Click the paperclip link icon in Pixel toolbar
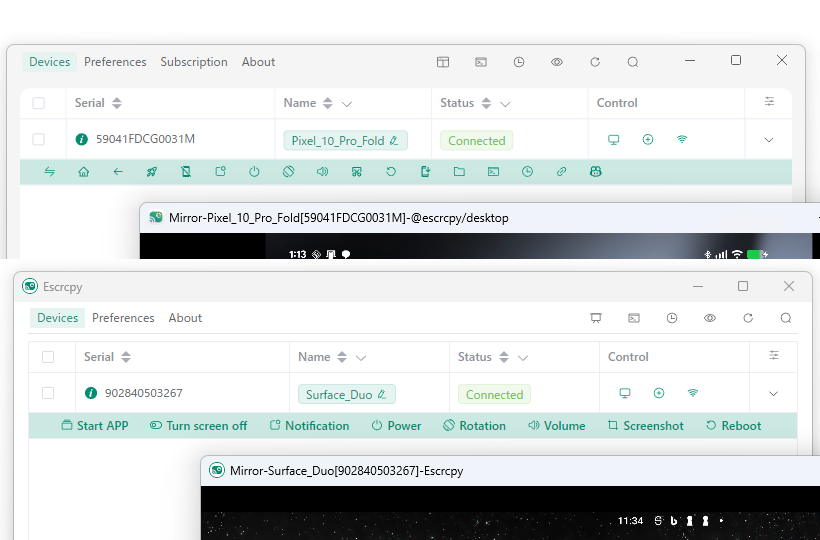 [x=561, y=171]
